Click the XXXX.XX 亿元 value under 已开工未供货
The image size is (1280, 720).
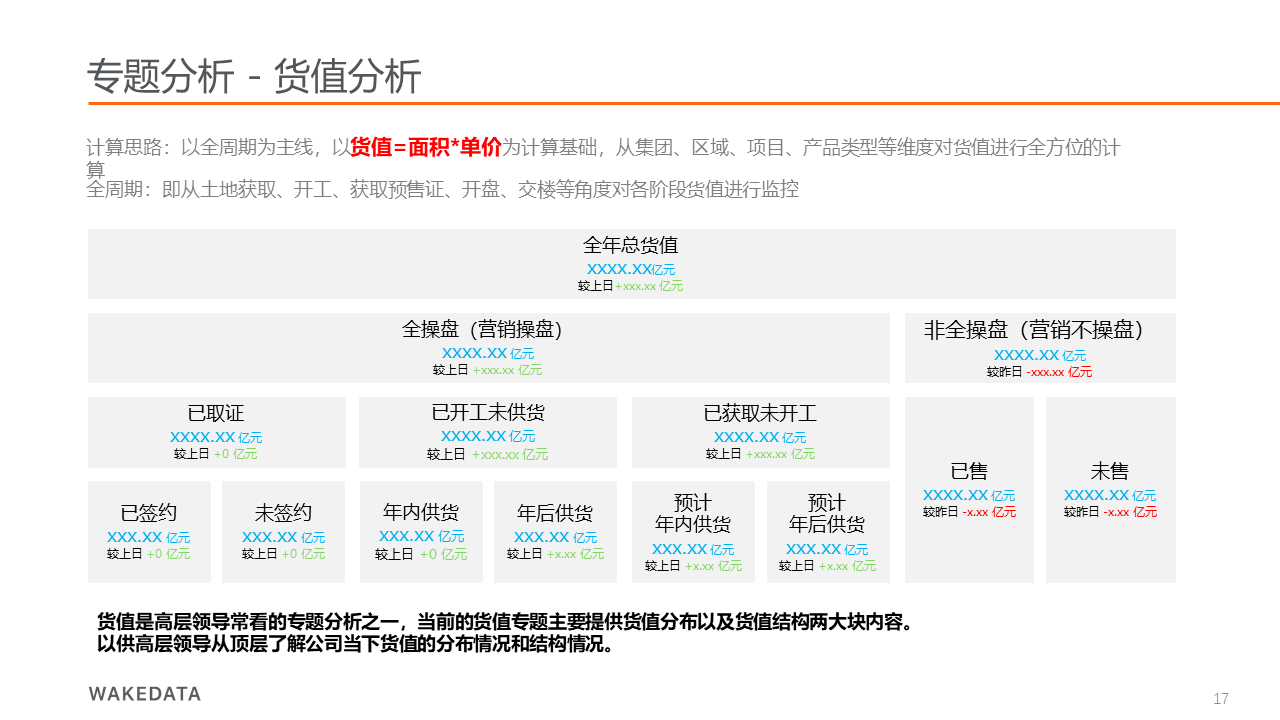[x=488, y=436]
